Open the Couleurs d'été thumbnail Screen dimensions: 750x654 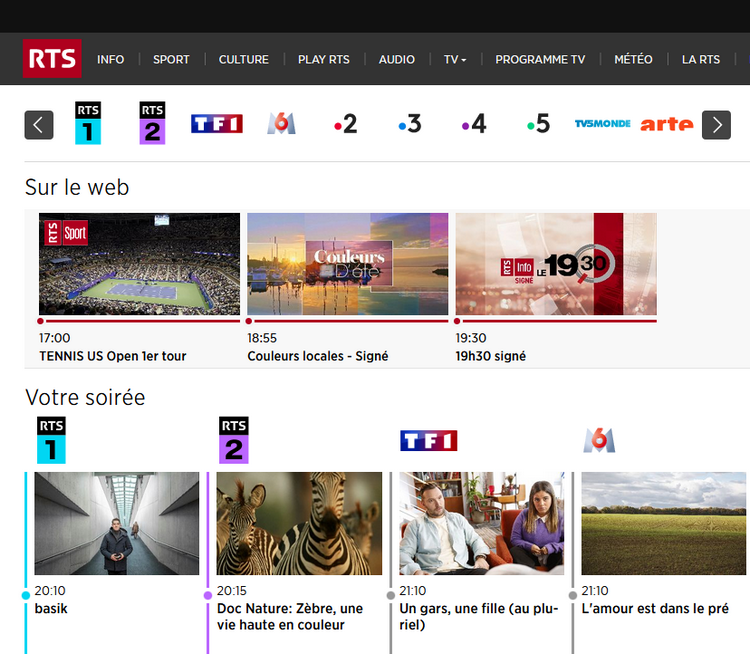click(x=348, y=264)
